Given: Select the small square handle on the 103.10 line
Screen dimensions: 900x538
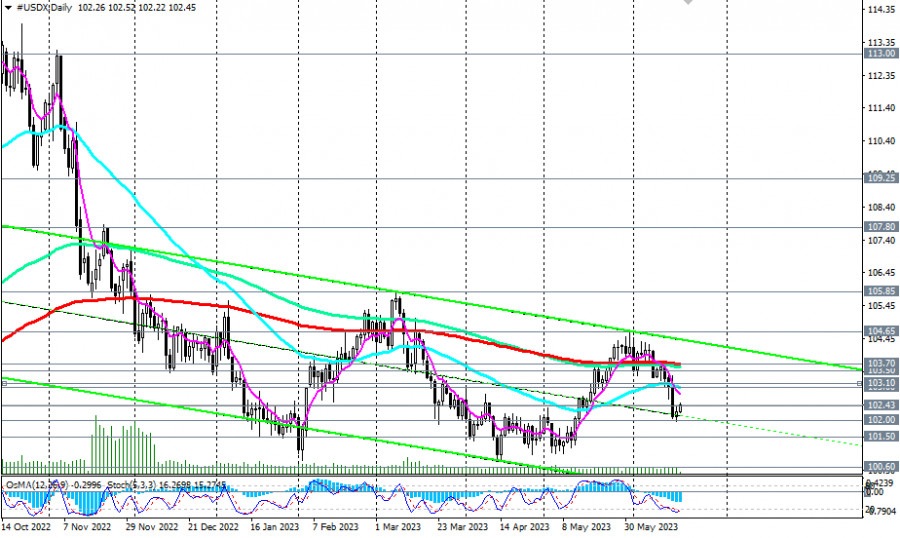Looking at the screenshot, I should tap(859, 383).
